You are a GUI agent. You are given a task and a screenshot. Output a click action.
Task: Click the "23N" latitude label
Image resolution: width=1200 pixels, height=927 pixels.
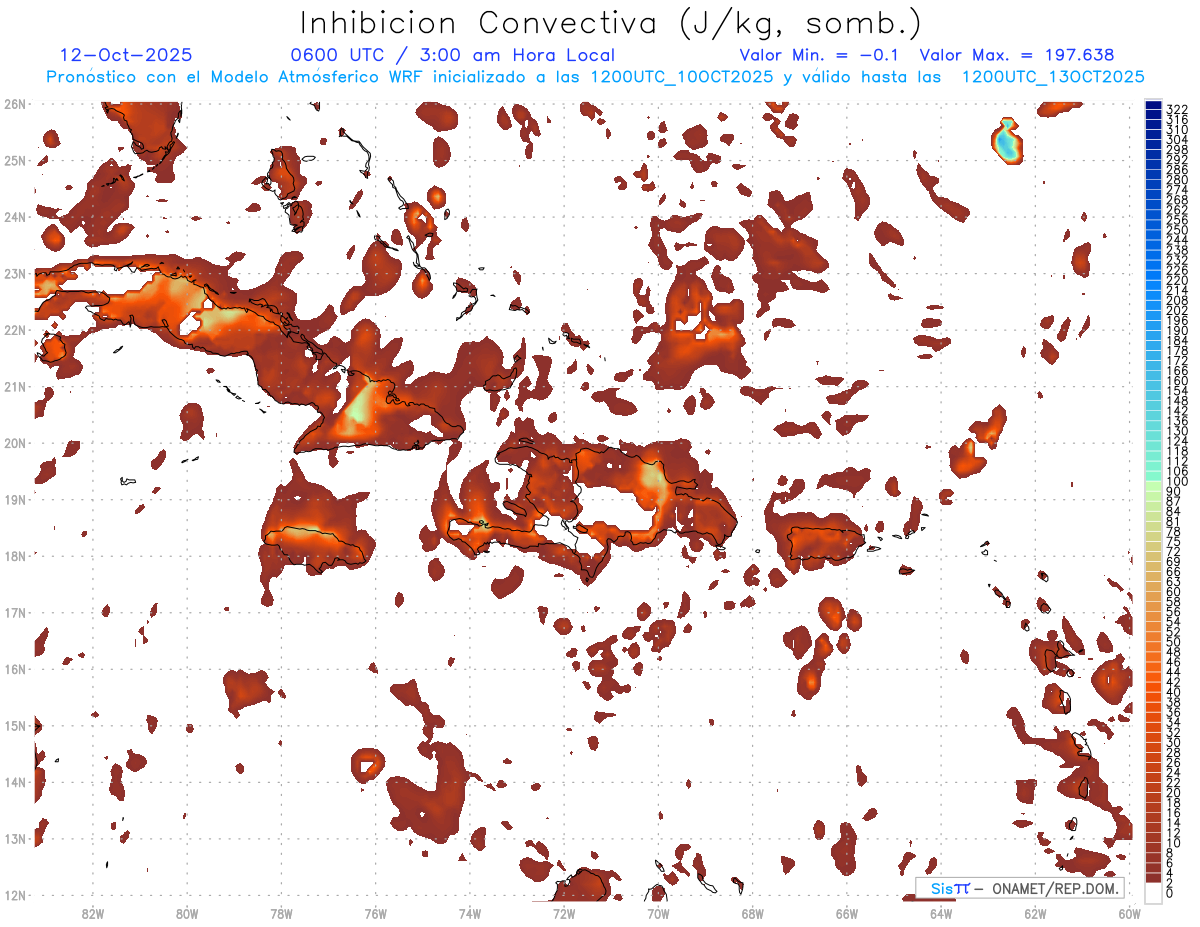15,273
